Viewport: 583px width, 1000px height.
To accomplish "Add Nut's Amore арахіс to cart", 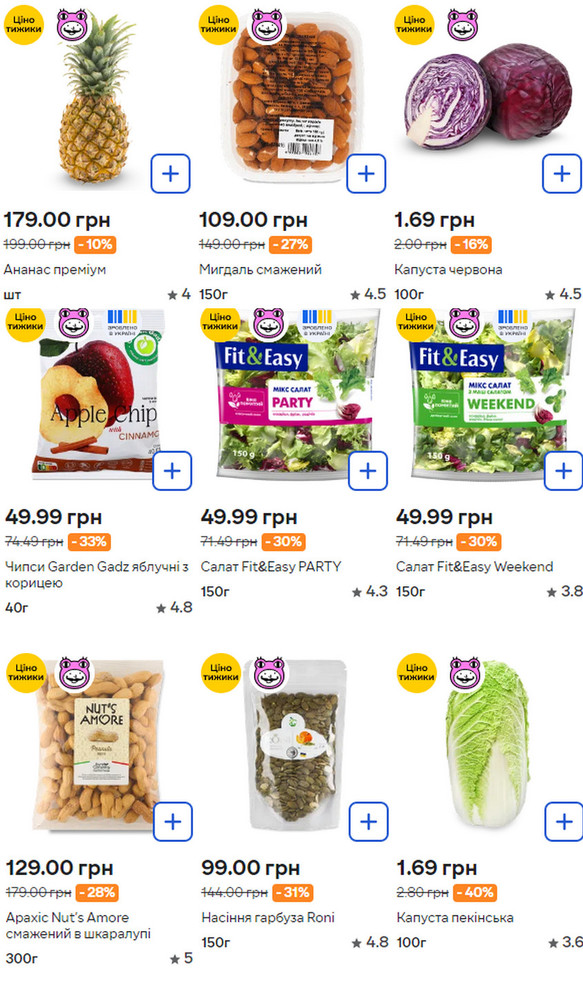I will pyautogui.click(x=173, y=821).
